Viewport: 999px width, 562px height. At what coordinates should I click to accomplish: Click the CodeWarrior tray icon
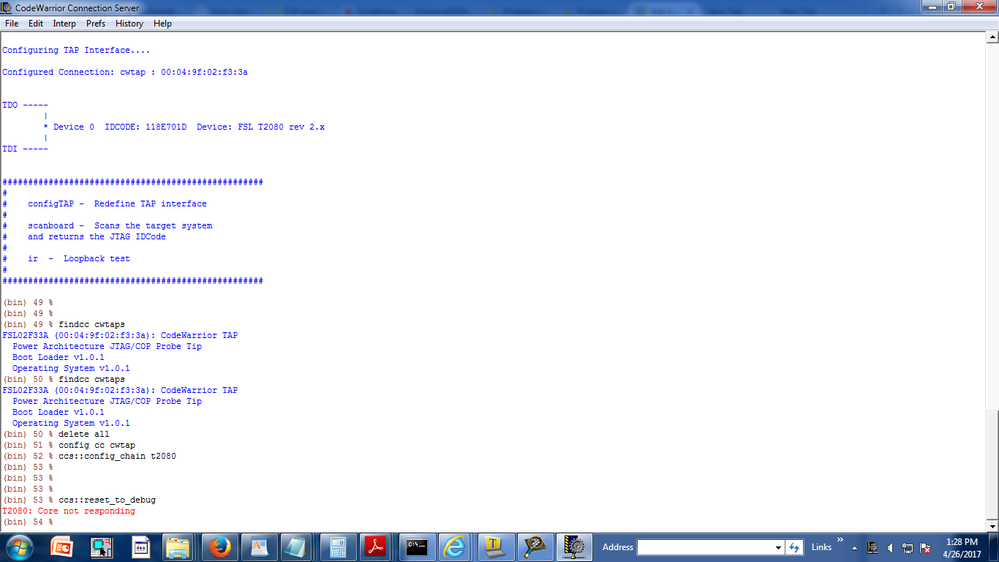(873, 548)
